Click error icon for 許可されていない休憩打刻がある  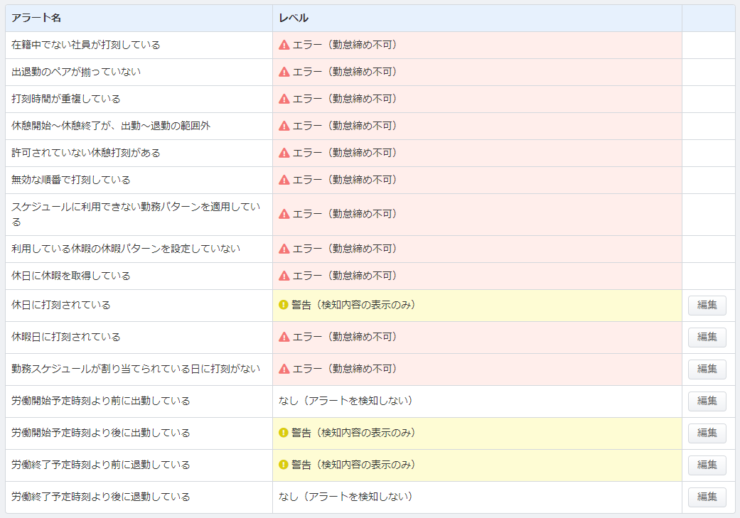(x=284, y=153)
